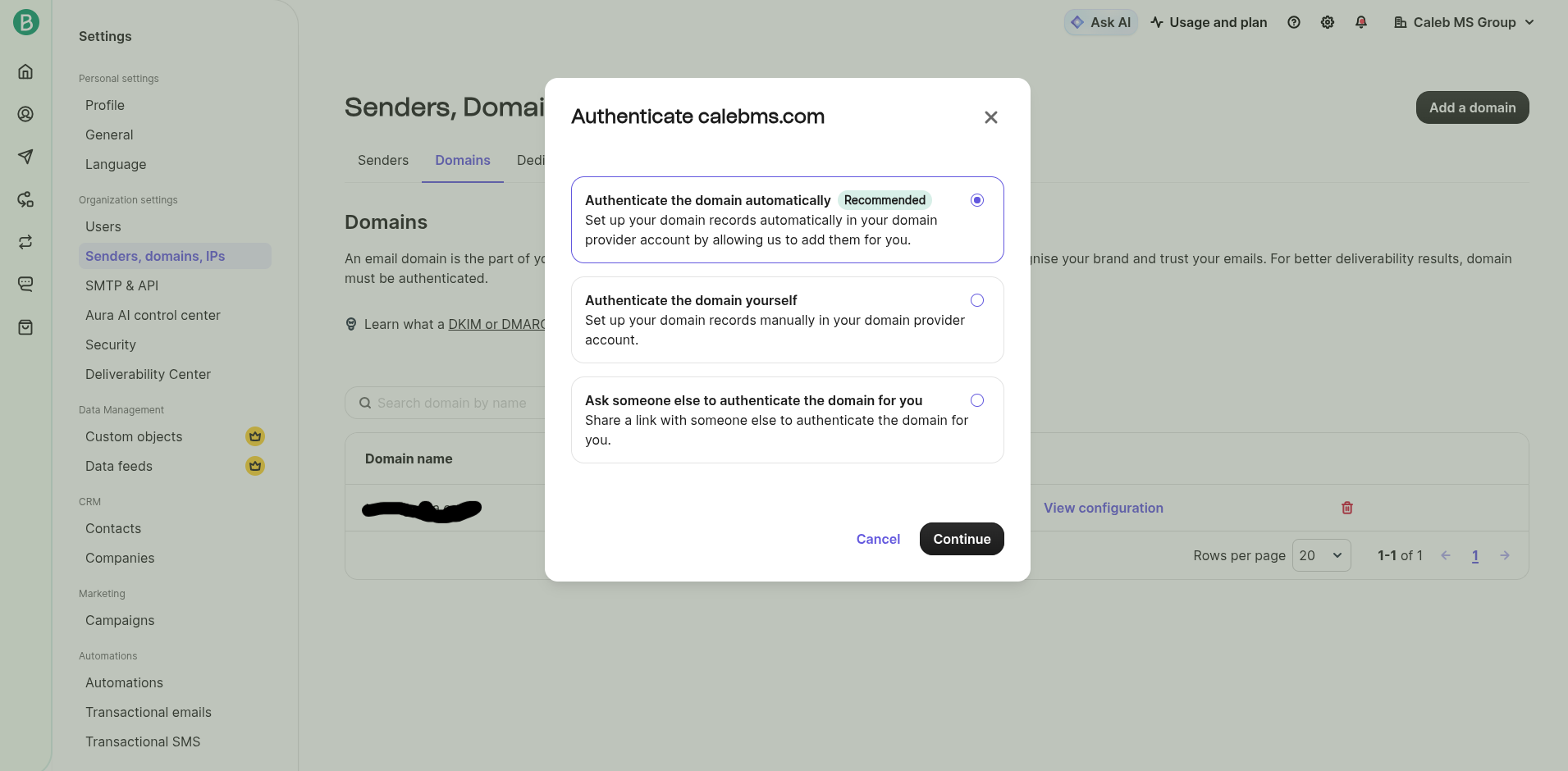Open the Campaigns paper-plane icon in left rail

click(x=25, y=157)
